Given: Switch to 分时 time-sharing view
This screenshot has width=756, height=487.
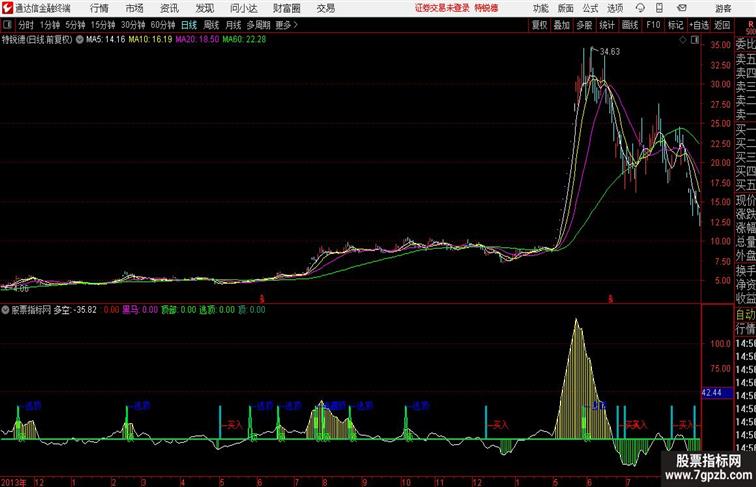Looking at the screenshot, I should 26,25.
